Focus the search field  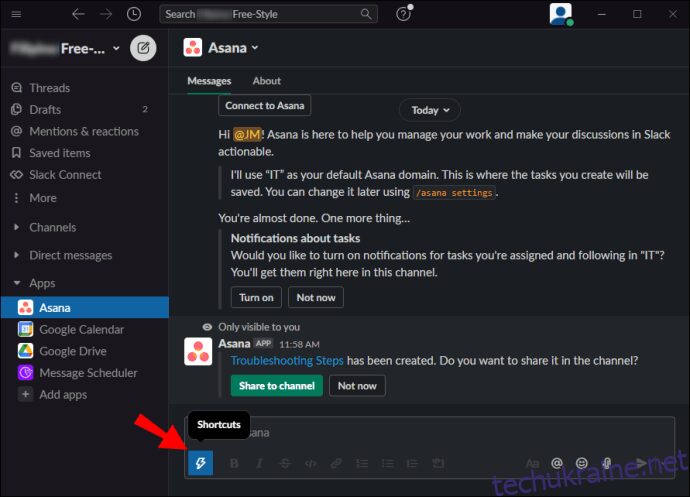[268, 14]
